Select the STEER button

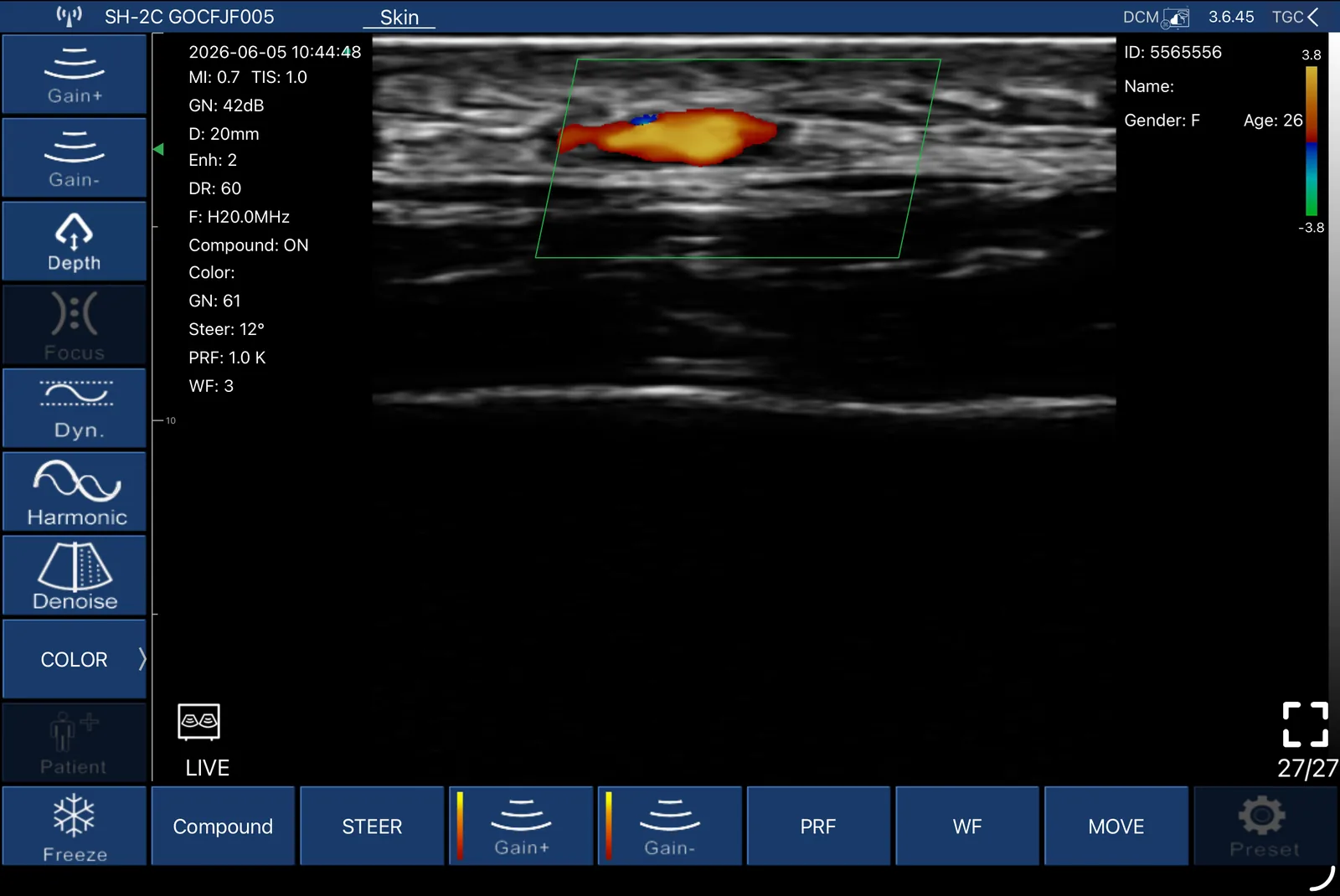tap(372, 826)
